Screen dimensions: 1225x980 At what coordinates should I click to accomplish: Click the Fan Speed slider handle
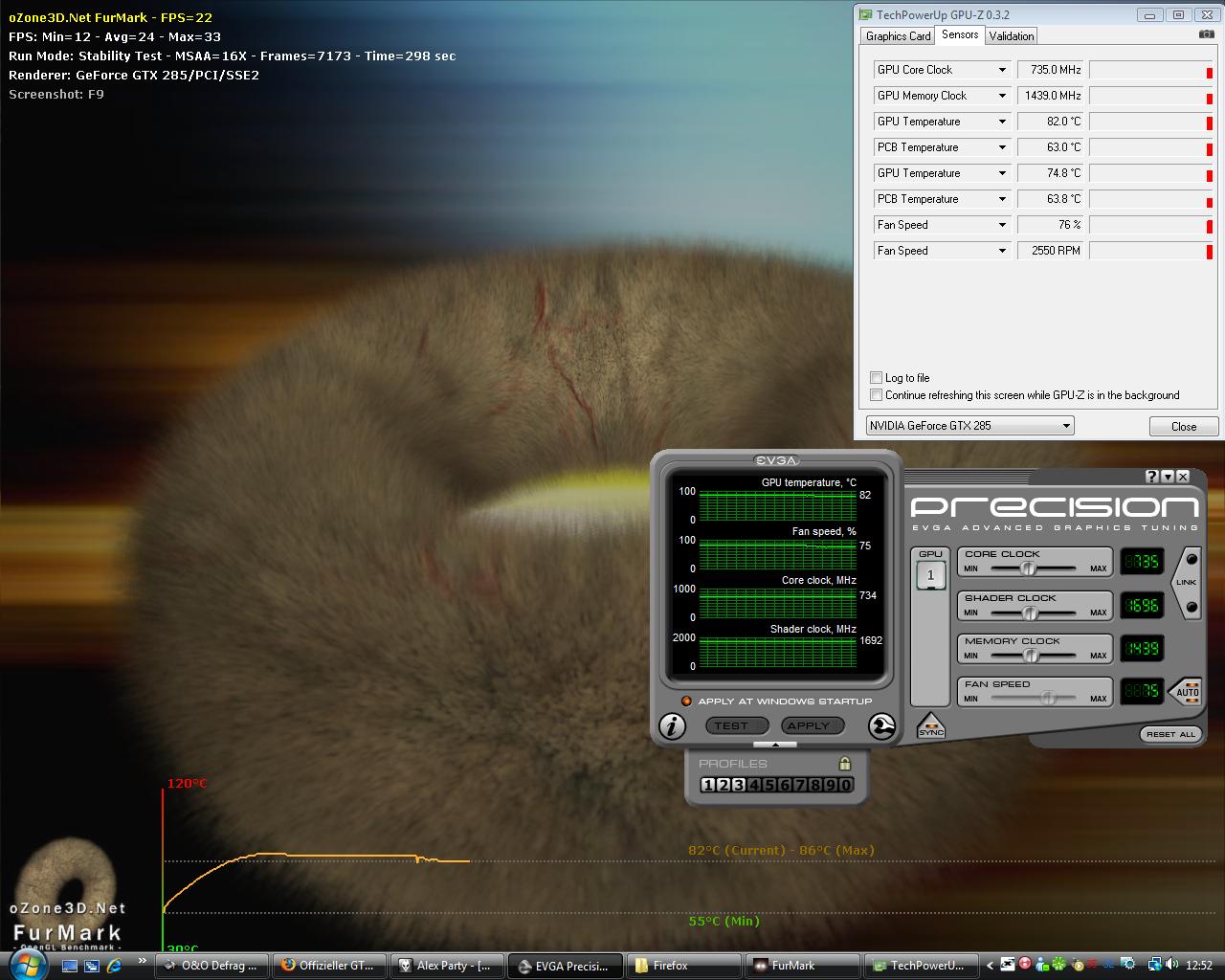click(x=1047, y=699)
